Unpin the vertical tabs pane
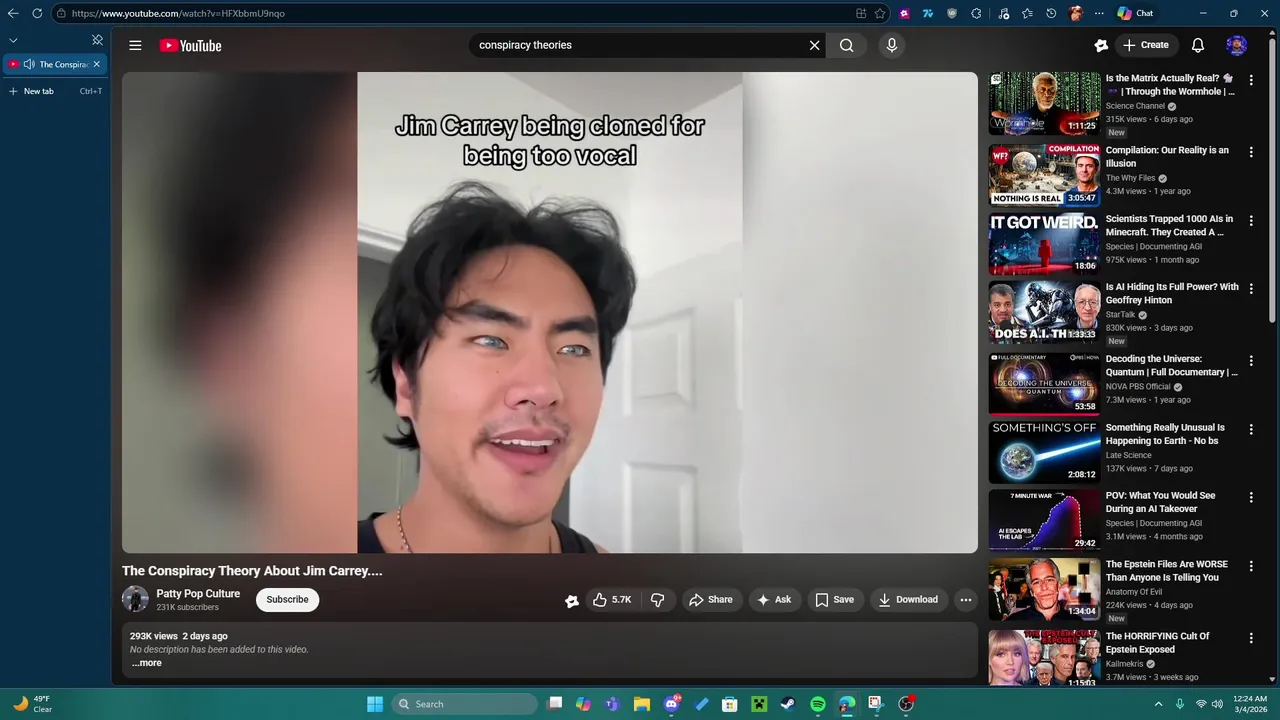 [97, 40]
